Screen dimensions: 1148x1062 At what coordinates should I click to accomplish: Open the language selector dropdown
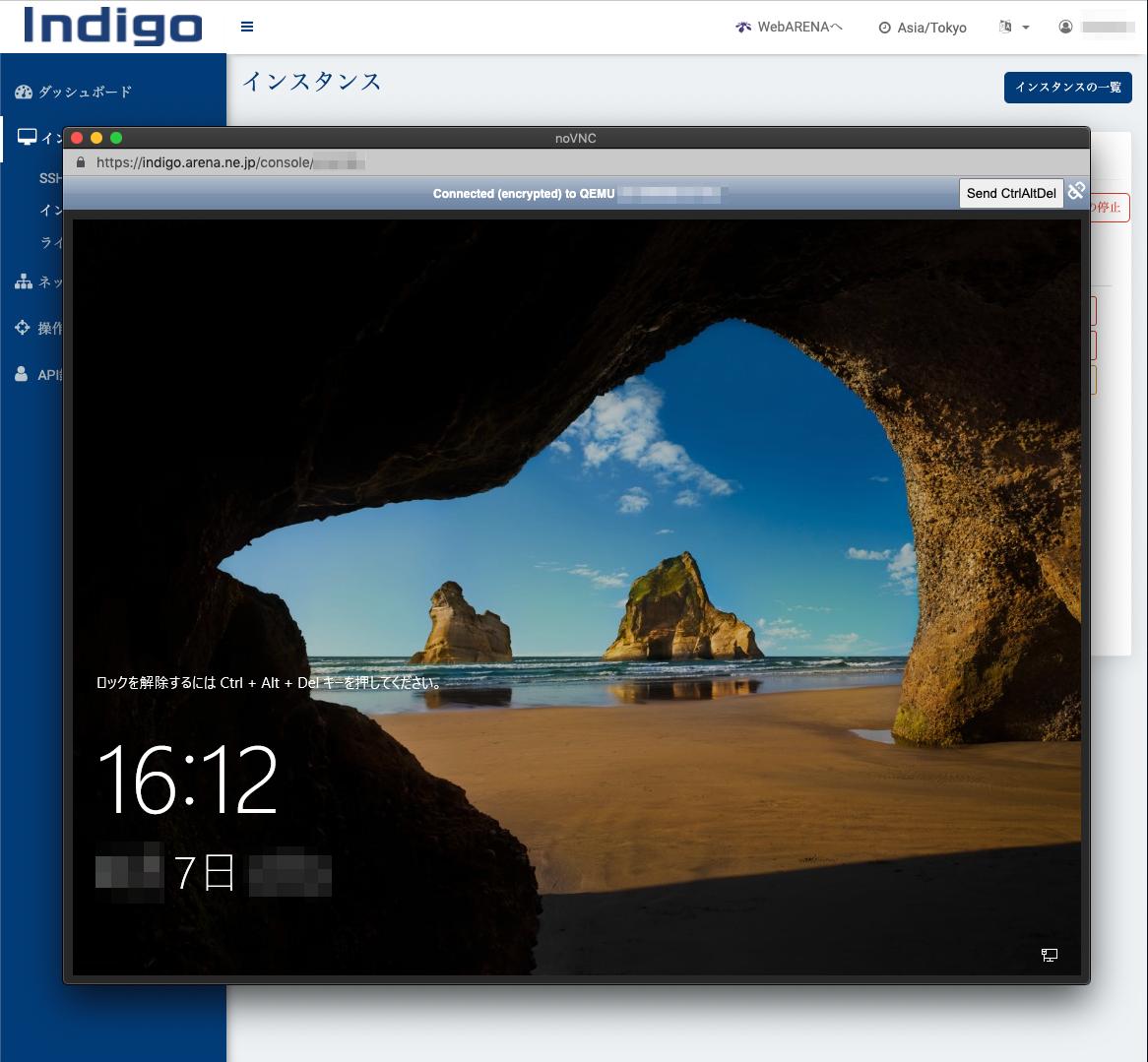(x=1014, y=28)
